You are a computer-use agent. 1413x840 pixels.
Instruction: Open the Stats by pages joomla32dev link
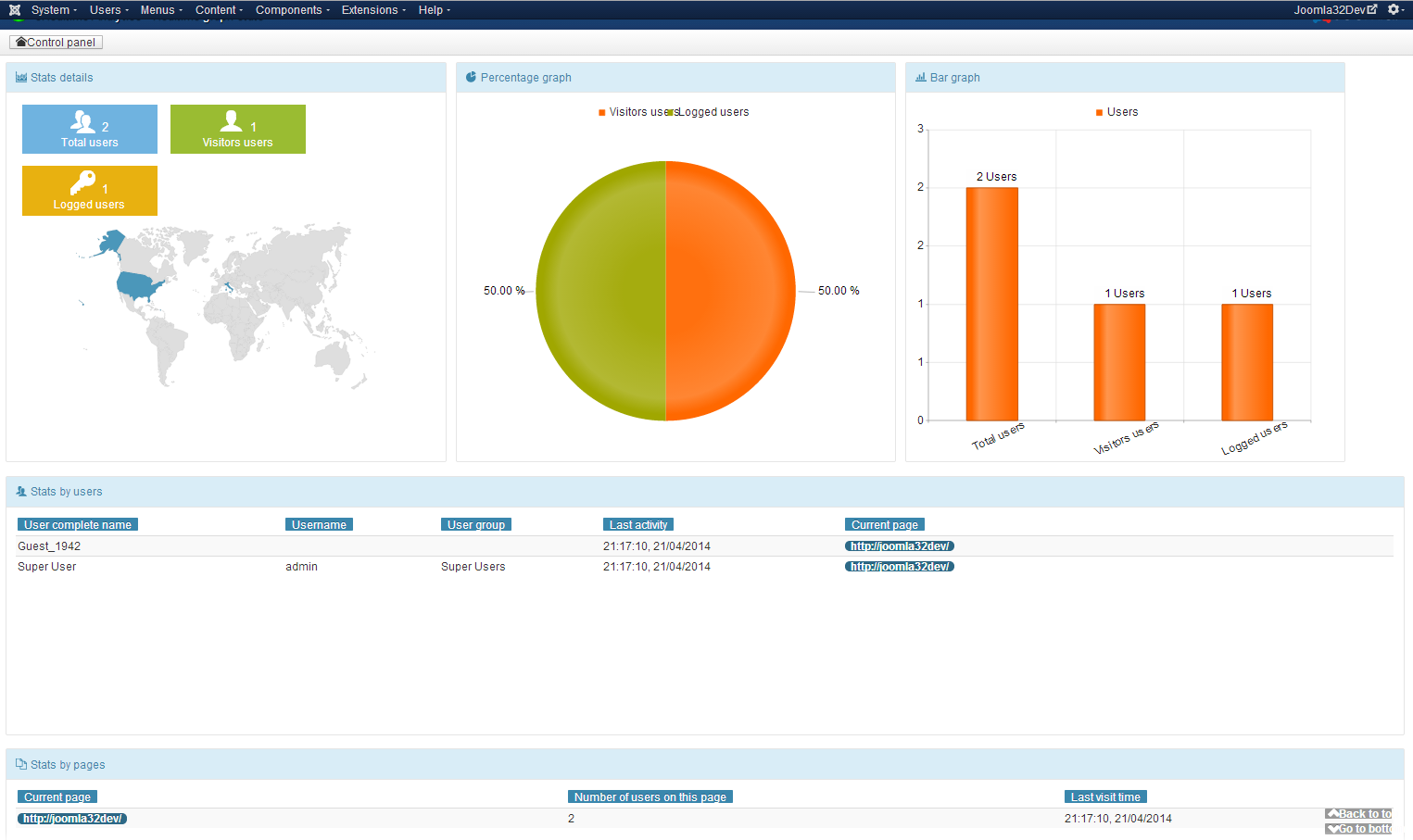tap(72, 819)
